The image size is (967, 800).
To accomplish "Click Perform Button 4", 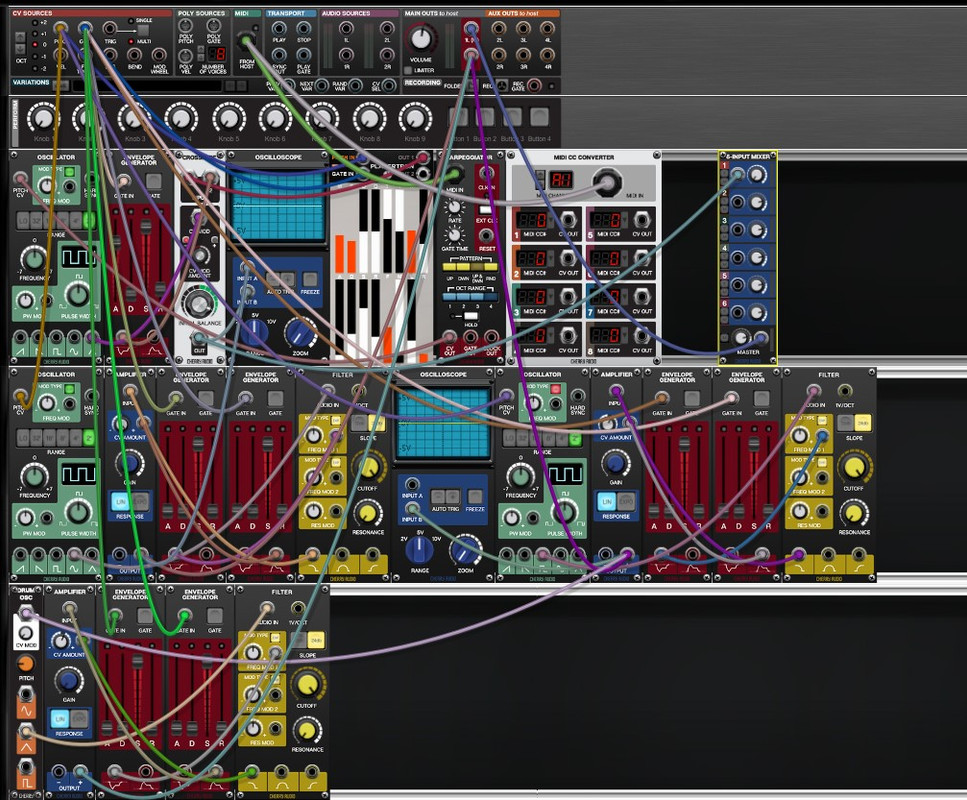I will tap(539, 117).
